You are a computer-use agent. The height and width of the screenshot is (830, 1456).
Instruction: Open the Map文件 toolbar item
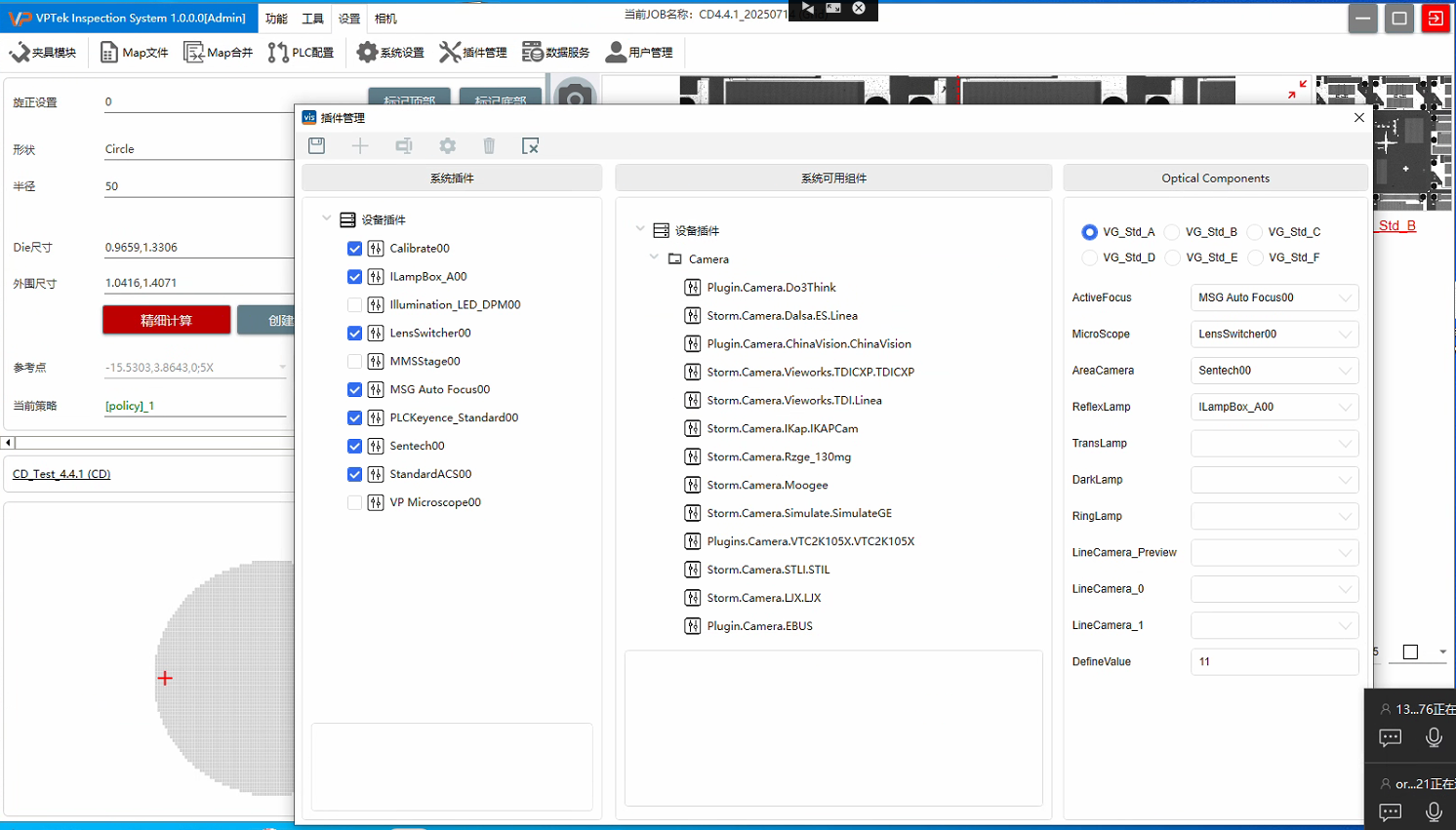[x=135, y=53]
